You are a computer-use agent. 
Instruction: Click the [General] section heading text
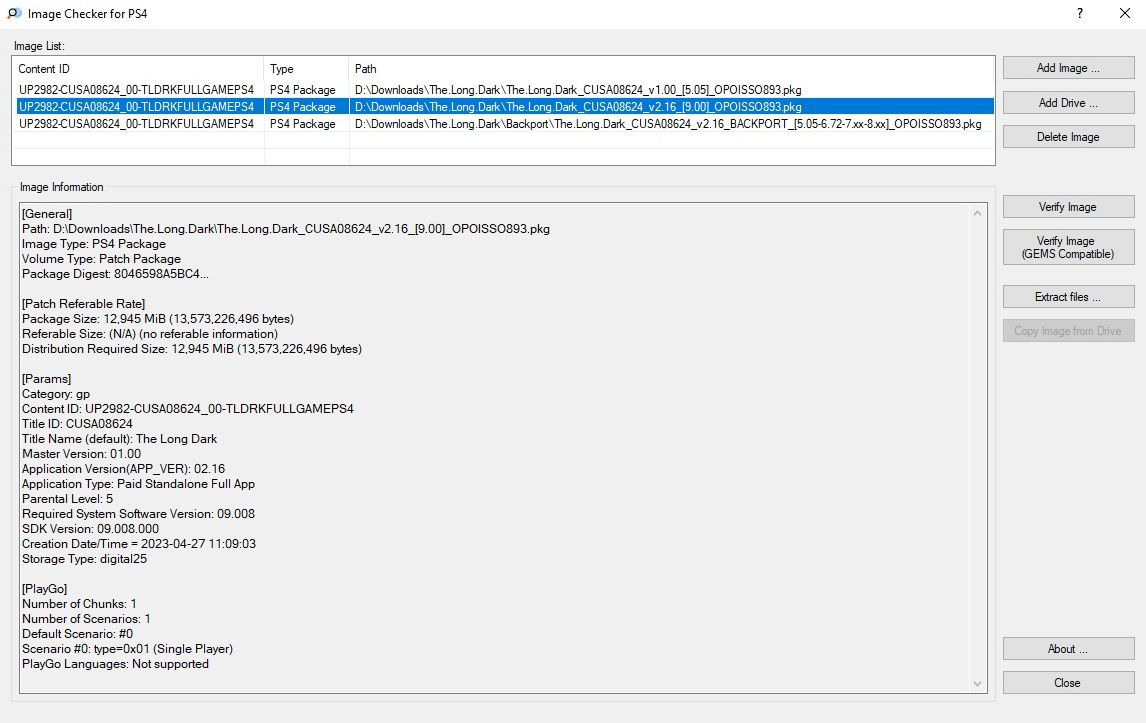[47, 214]
